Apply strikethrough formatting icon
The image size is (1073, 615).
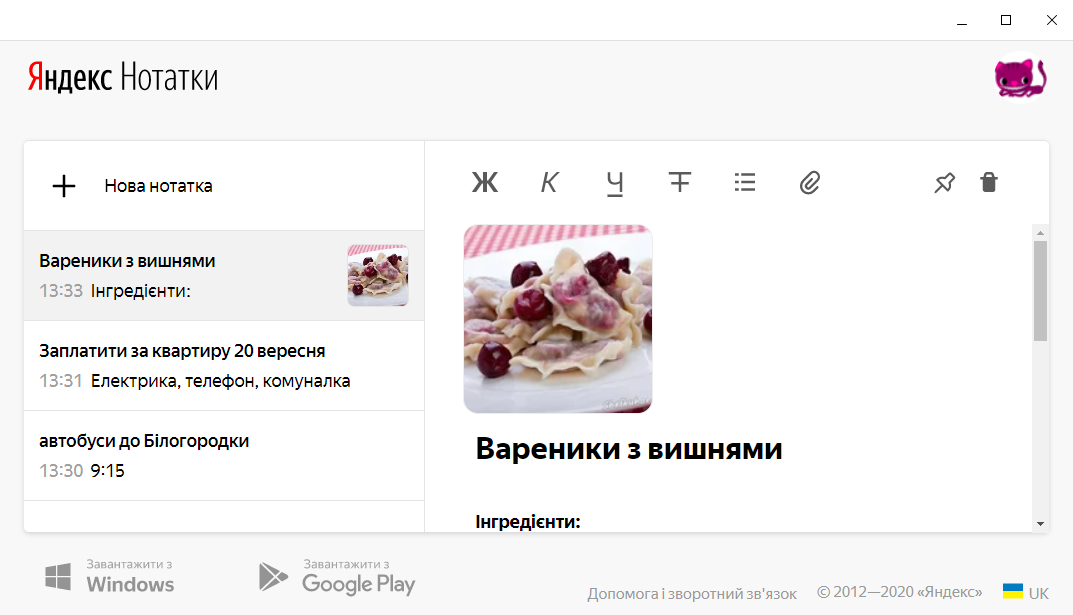click(x=680, y=182)
